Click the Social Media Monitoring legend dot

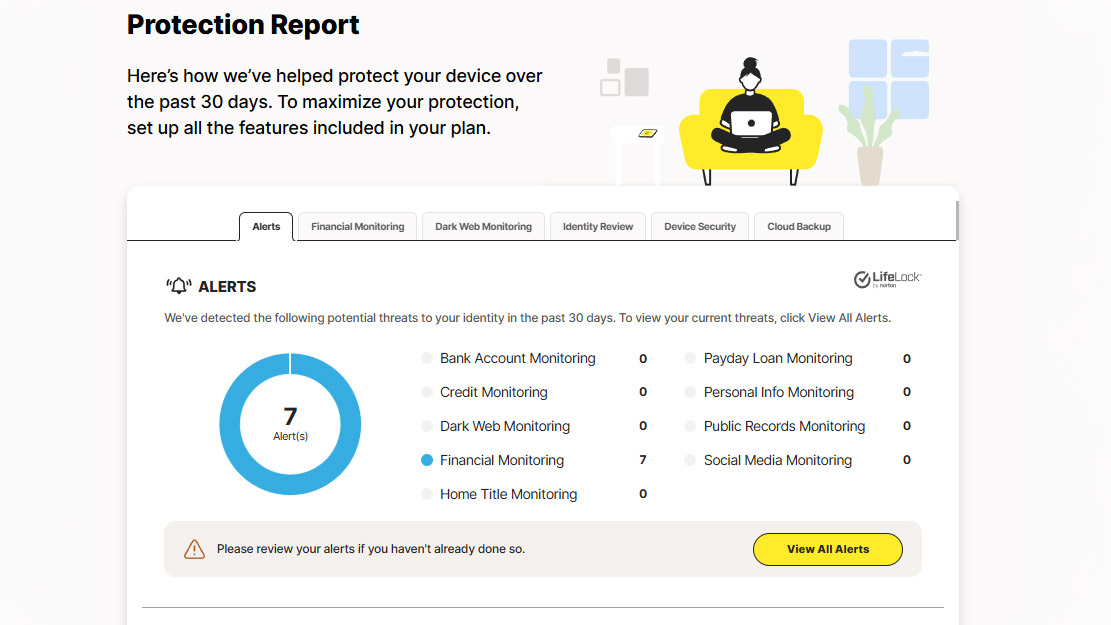[690, 460]
